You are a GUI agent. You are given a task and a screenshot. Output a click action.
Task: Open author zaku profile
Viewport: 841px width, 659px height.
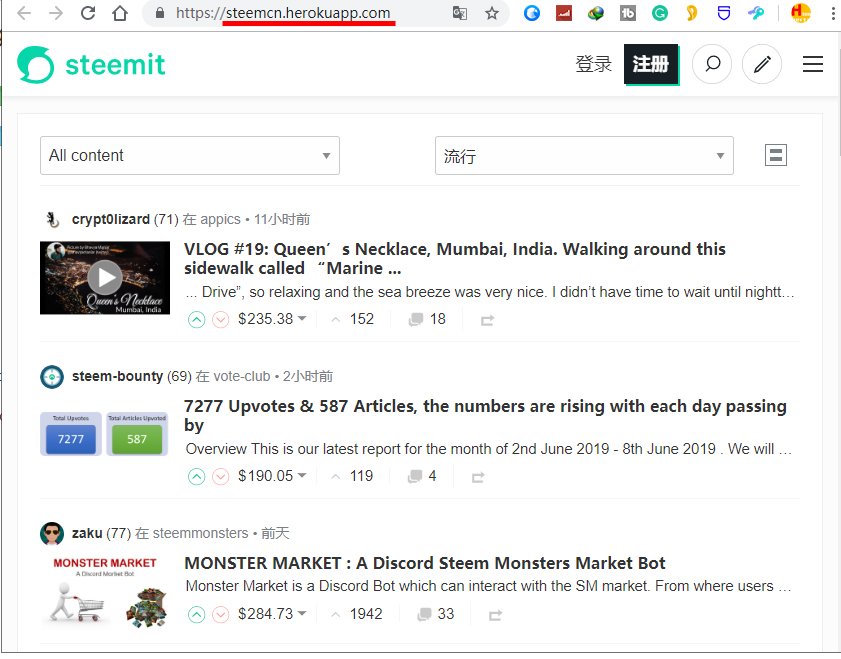click(87, 534)
